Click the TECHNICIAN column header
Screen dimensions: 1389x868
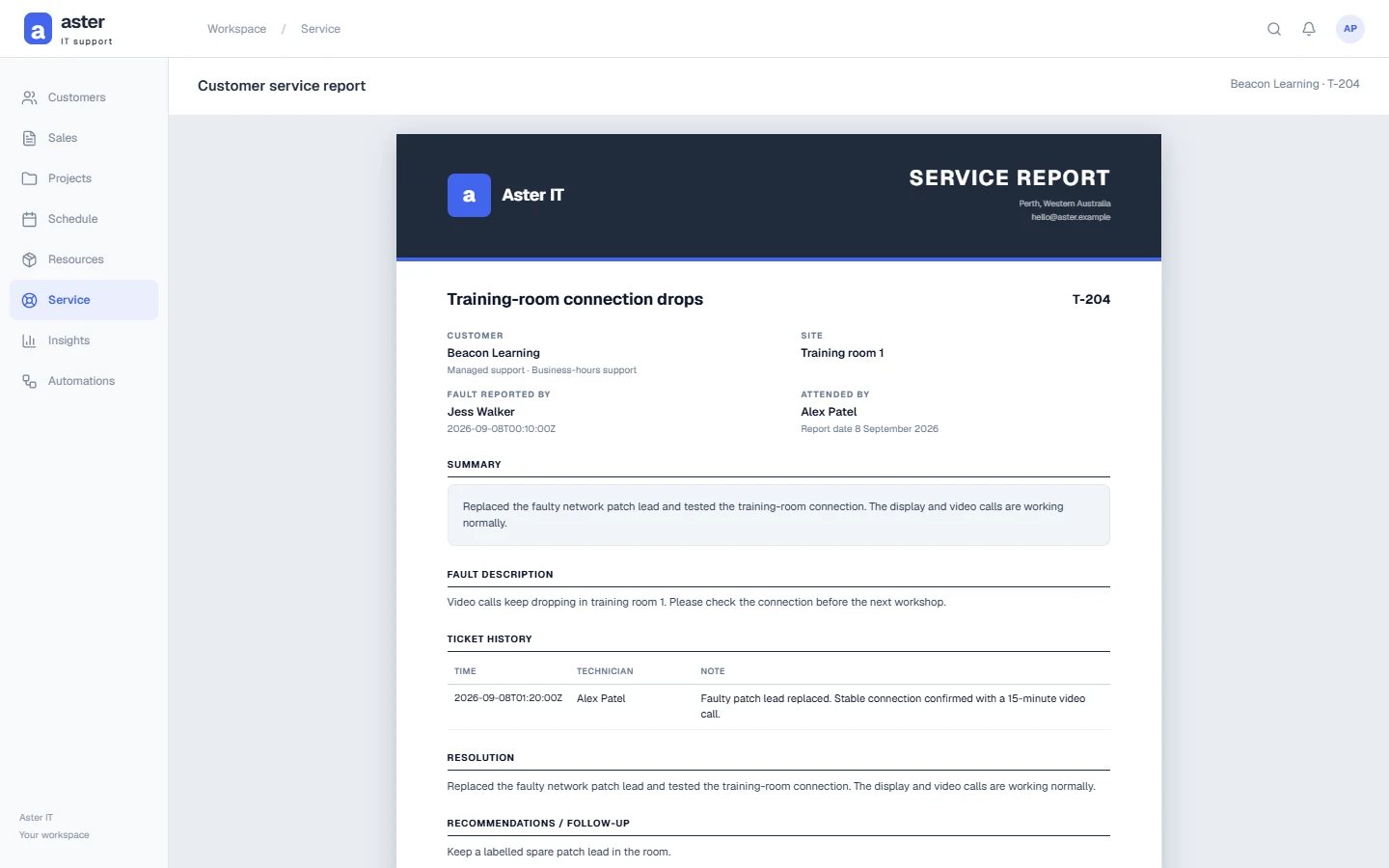(x=605, y=671)
